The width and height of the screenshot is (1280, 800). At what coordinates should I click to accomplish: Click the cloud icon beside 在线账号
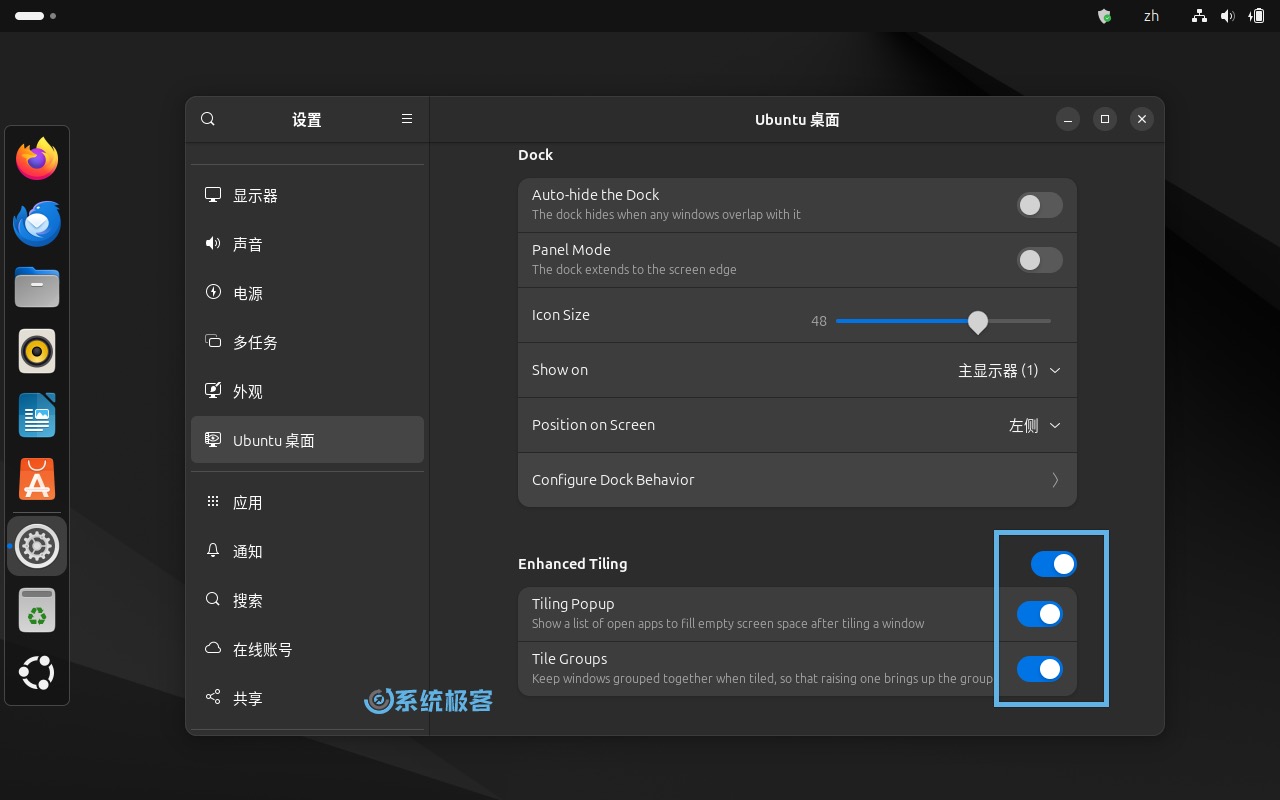213,649
